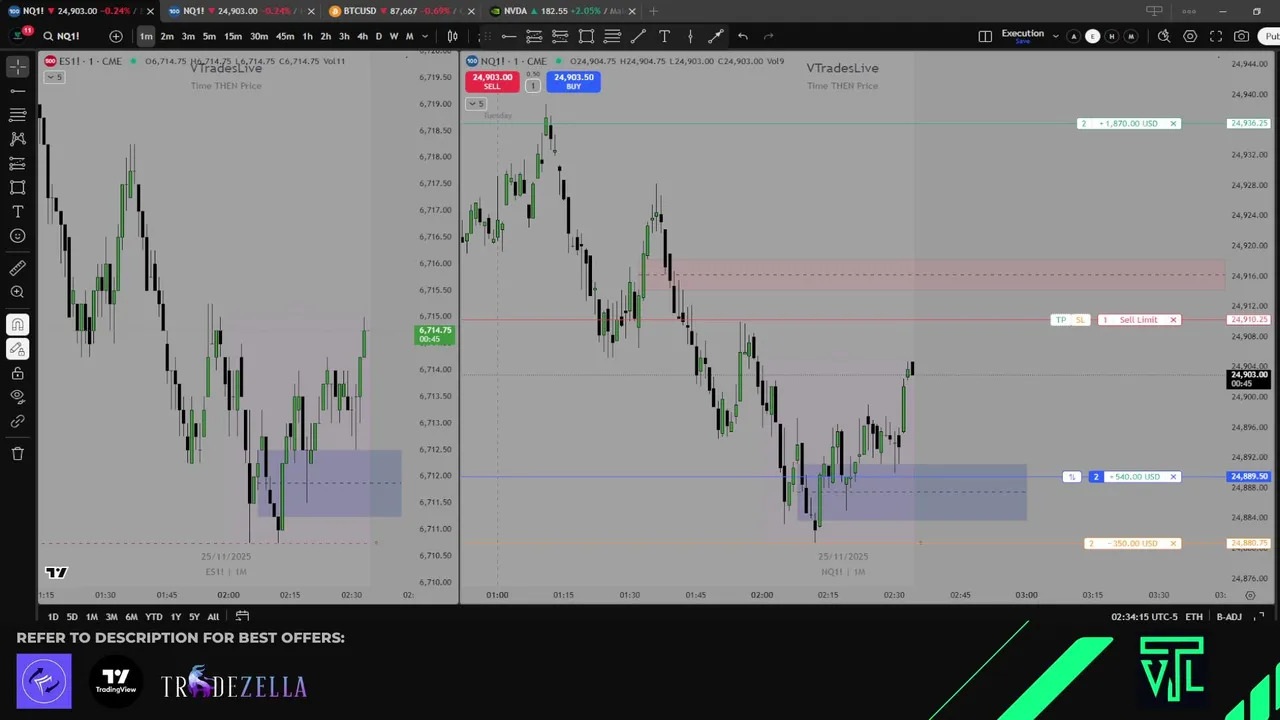1280x720 pixels.
Task: Toggle stay in drawing mode
Action: tap(17, 349)
